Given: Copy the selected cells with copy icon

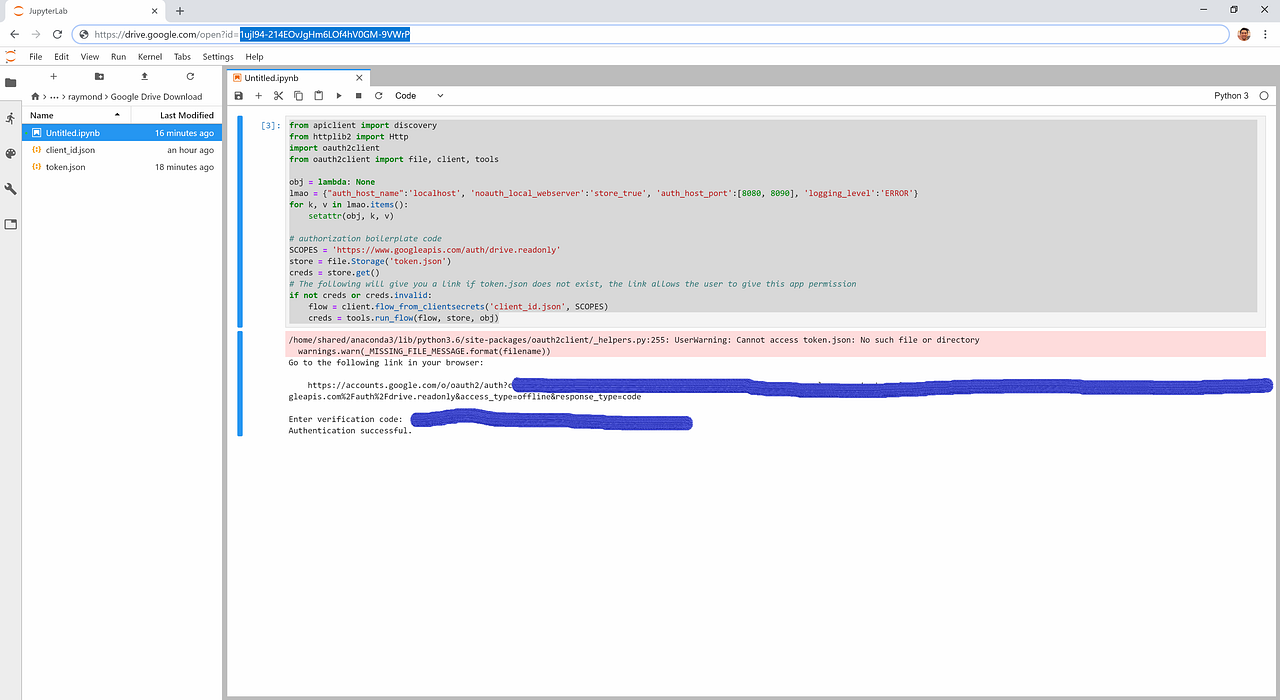Looking at the screenshot, I should tap(298, 95).
